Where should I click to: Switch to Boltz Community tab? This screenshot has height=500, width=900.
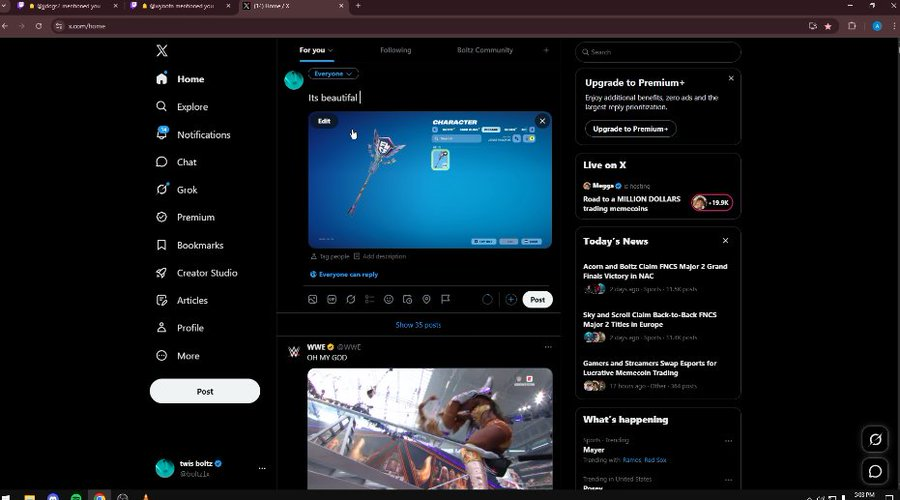[485, 50]
